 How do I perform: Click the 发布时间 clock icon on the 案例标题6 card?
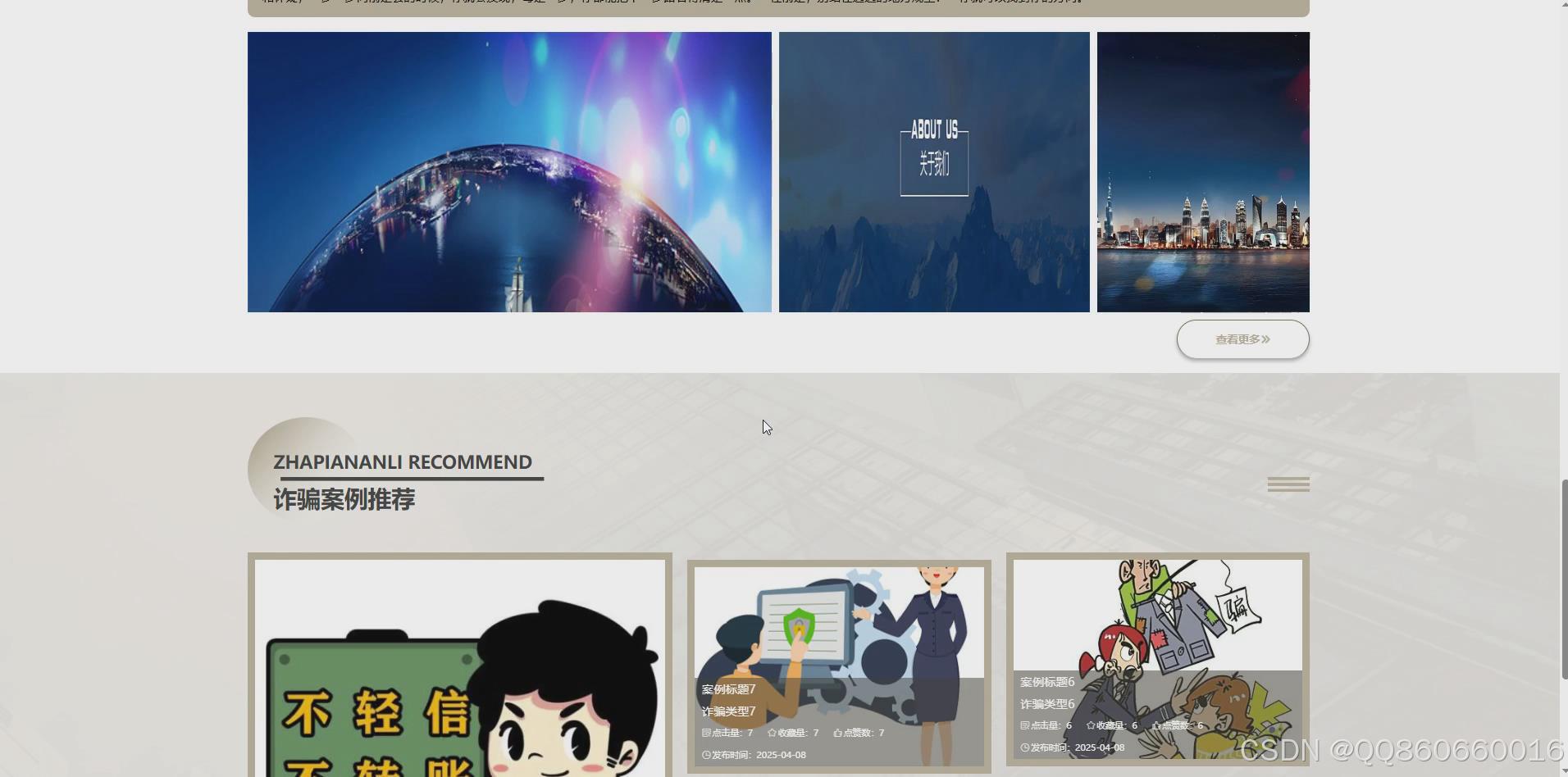1025,747
